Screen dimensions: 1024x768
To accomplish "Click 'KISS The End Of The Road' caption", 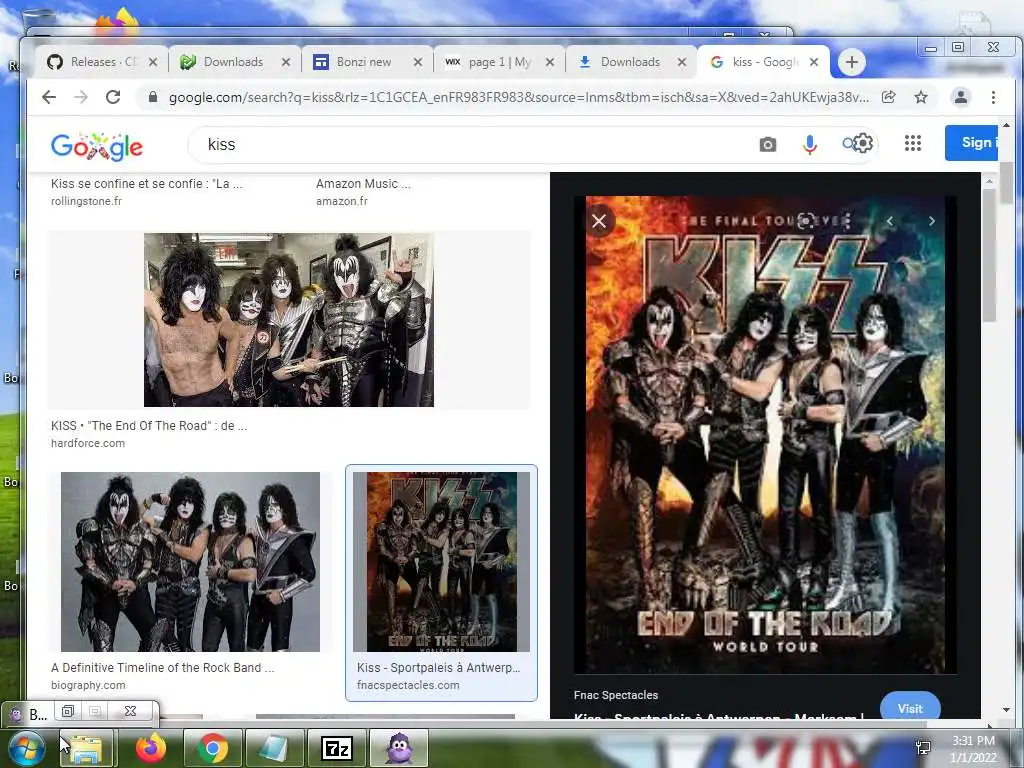I will click(x=149, y=426).
